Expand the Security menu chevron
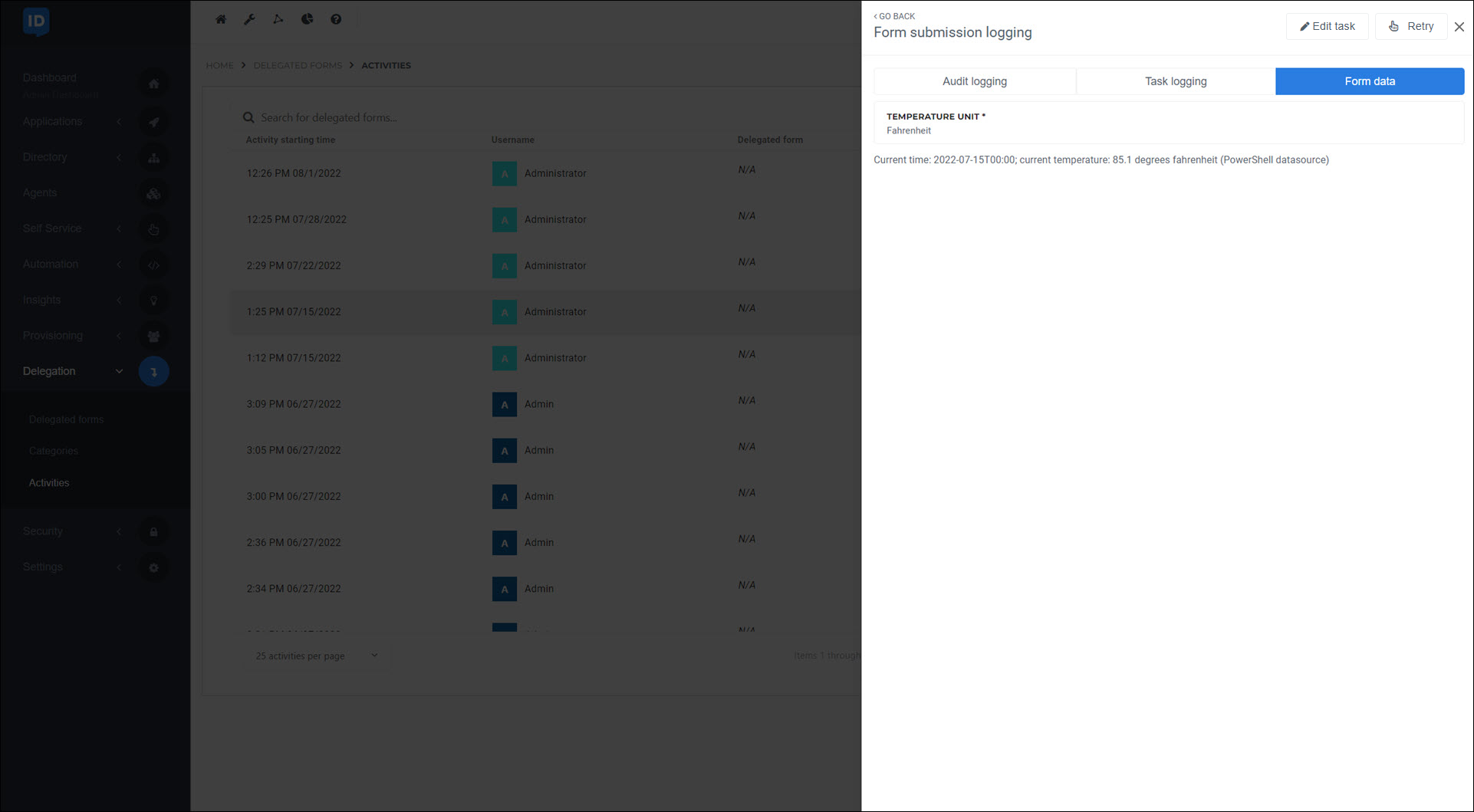The width and height of the screenshot is (1474, 812). [x=119, y=531]
